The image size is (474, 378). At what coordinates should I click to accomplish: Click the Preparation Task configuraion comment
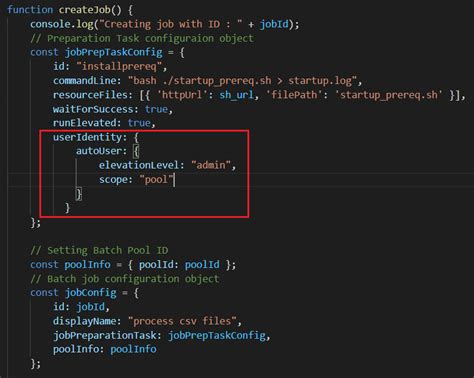tap(142, 38)
